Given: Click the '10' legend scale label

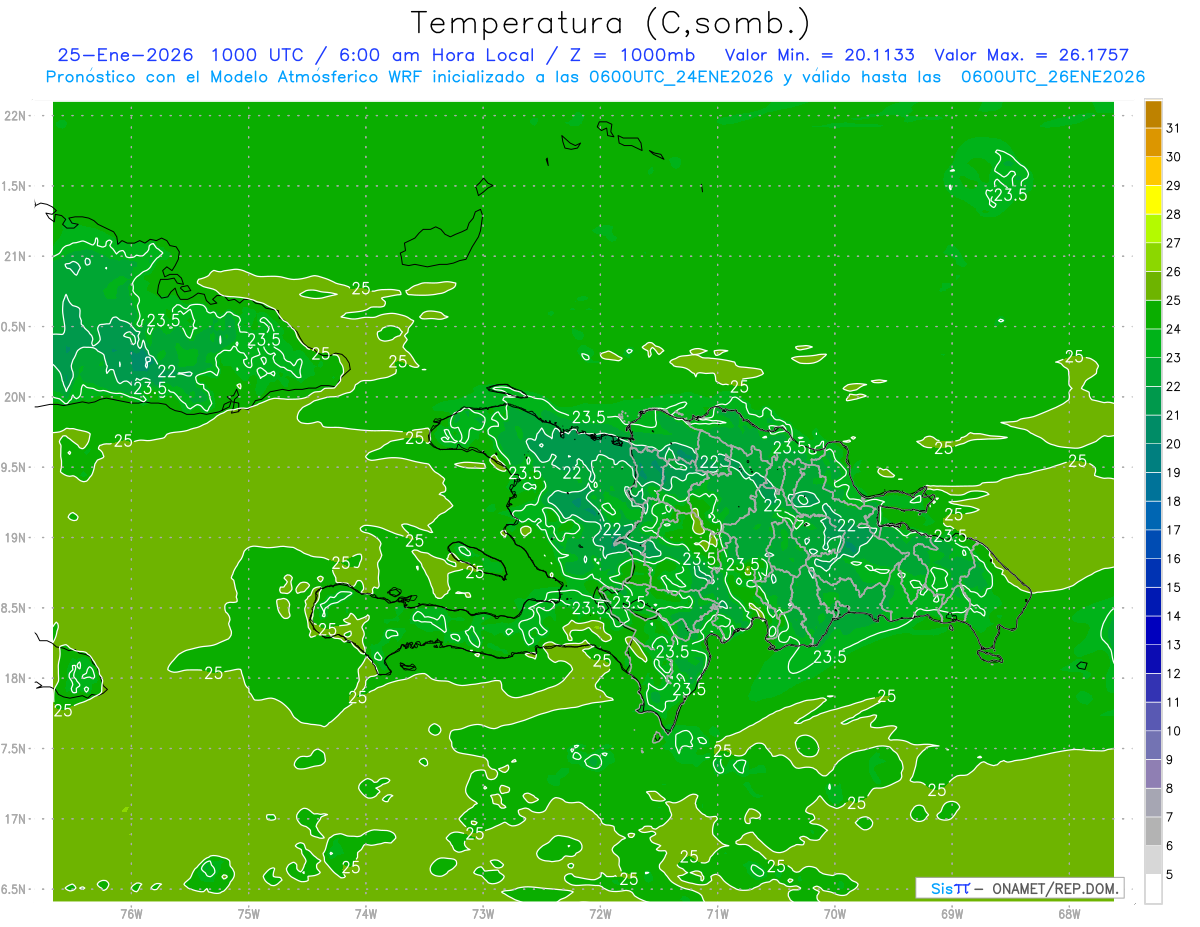Looking at the screenshot, I should tap(1173, 731).
